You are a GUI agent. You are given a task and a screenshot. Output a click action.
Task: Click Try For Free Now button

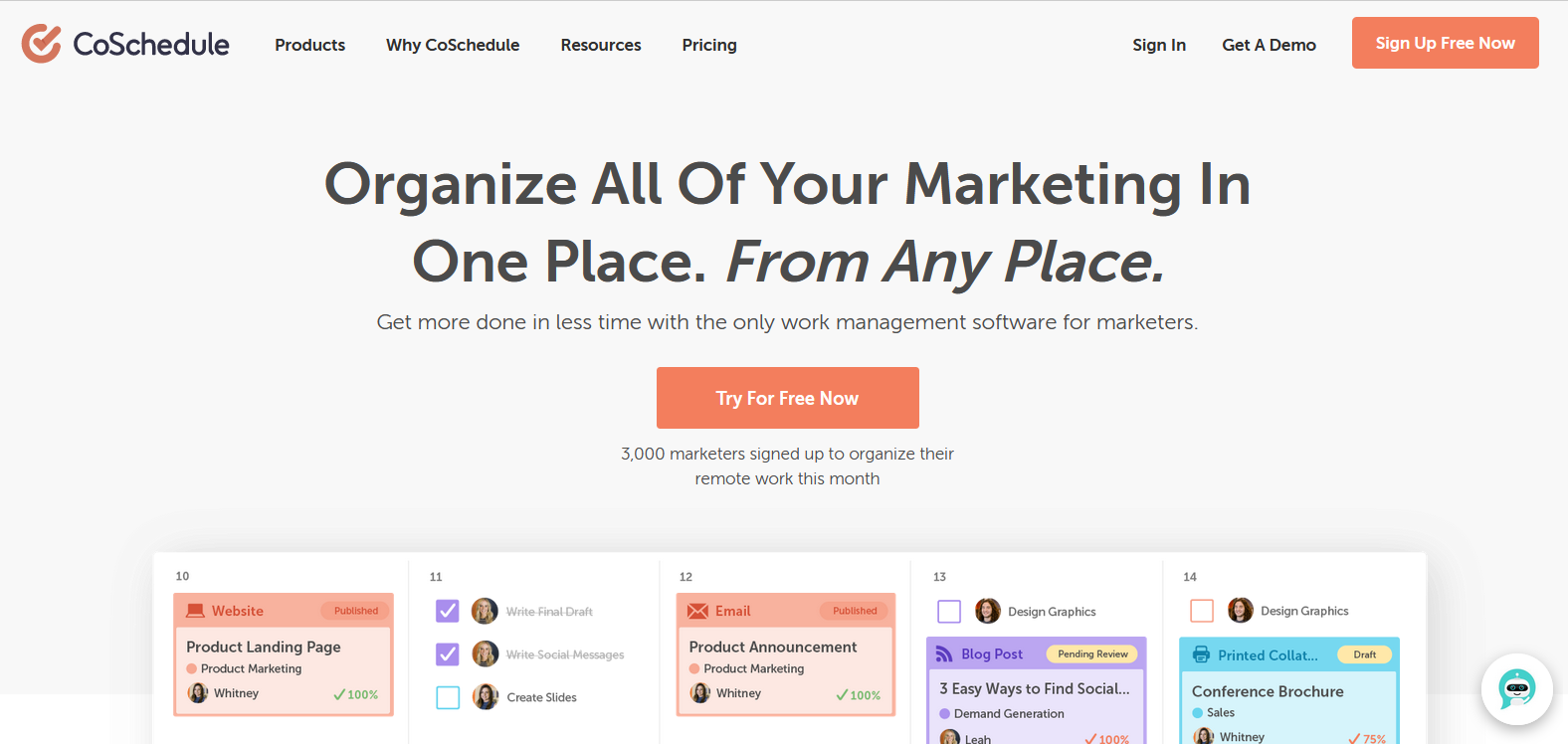pos(788,398)
